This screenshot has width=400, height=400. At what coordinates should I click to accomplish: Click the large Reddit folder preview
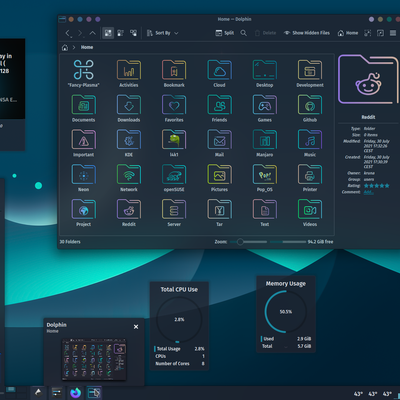(368, 80)
